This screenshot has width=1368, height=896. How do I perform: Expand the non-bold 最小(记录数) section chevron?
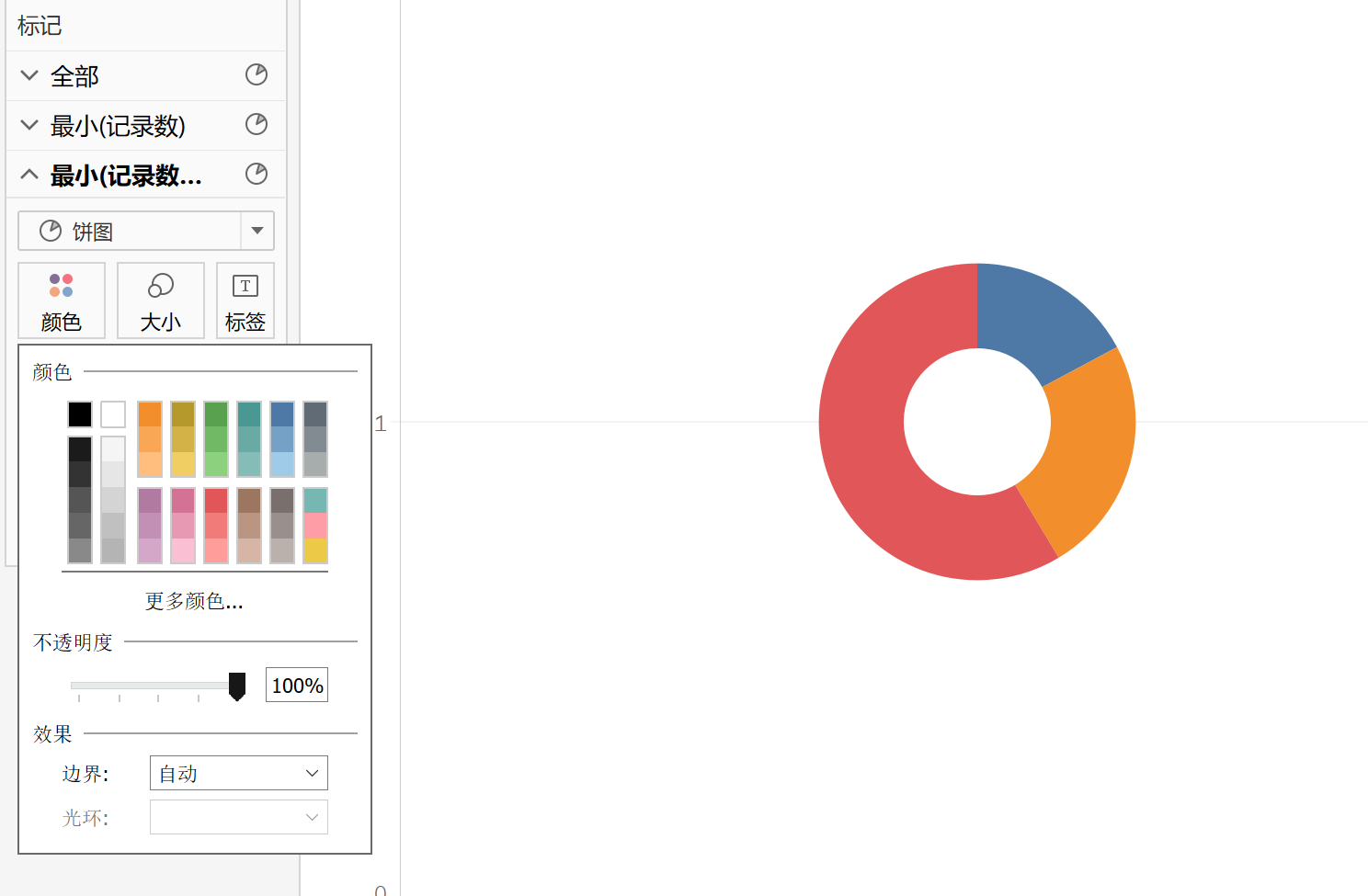coord(29,125)
